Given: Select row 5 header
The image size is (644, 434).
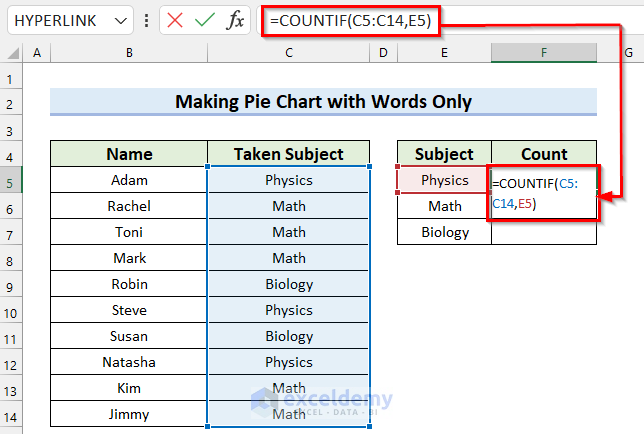Looking at the screenshot, I should 11,180.
